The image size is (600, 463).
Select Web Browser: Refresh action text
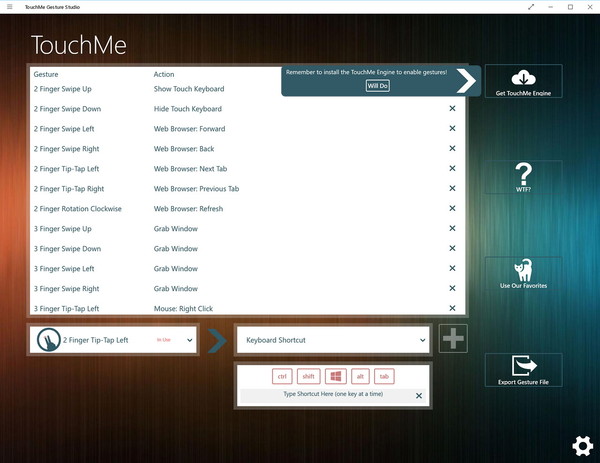tap(188, 209)
